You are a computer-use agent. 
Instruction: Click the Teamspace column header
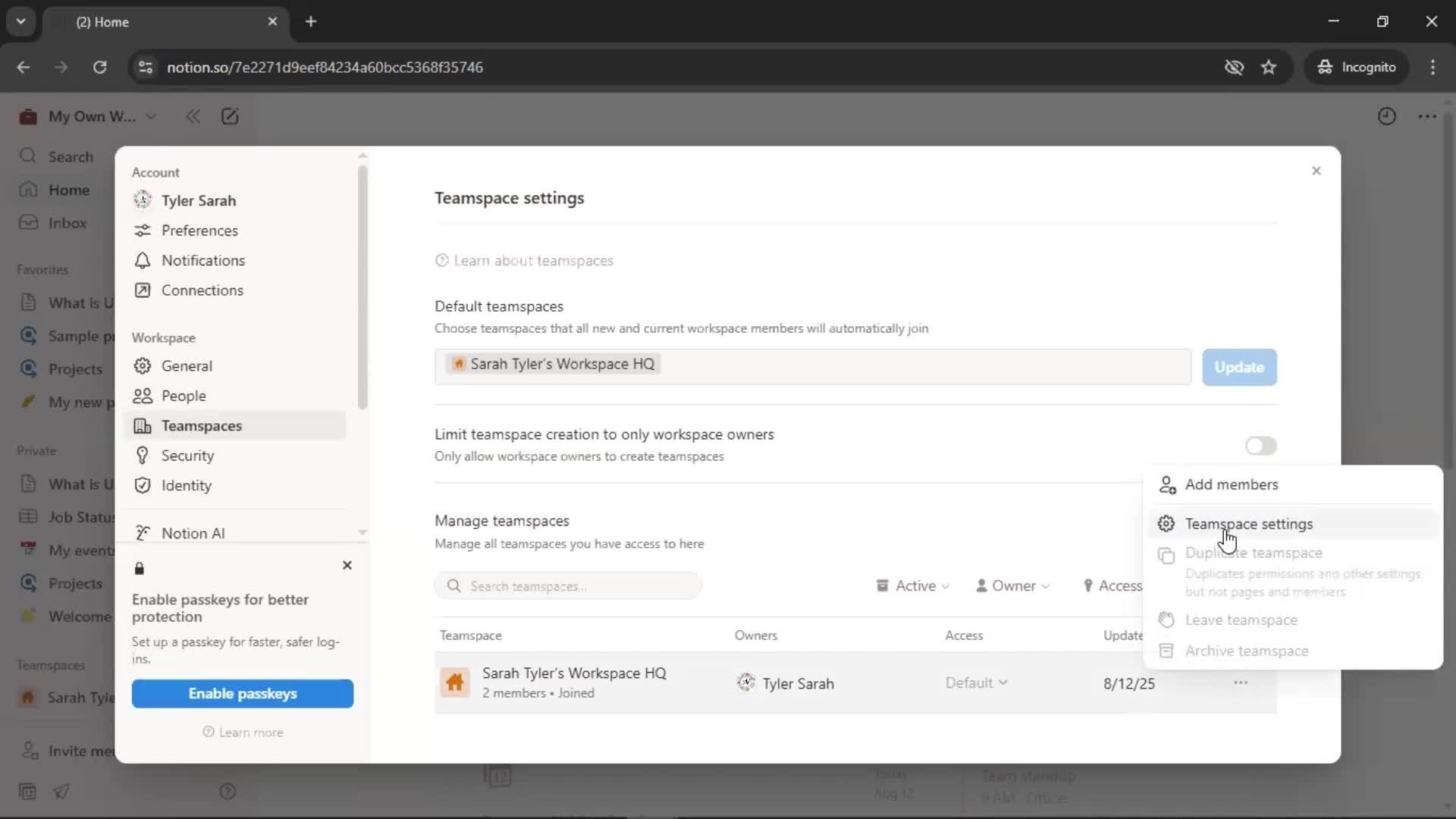coord(471,635)
